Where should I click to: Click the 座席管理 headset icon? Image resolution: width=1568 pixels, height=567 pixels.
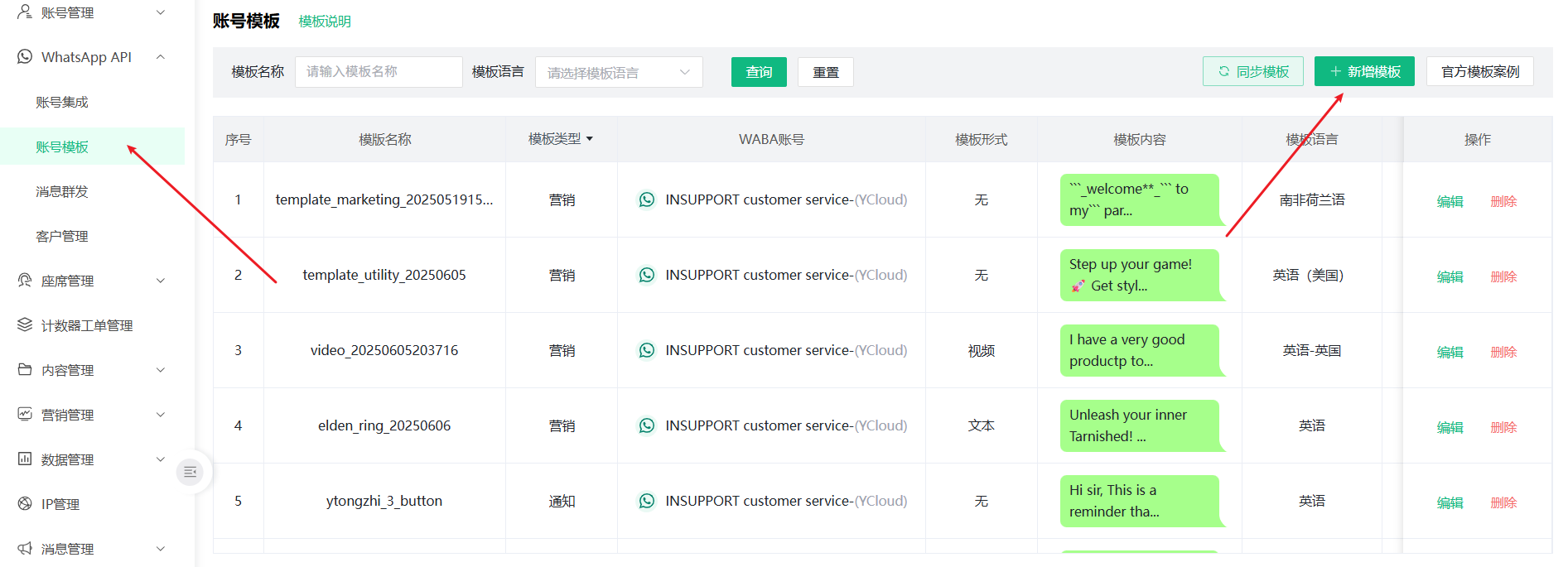pos(25,281)
